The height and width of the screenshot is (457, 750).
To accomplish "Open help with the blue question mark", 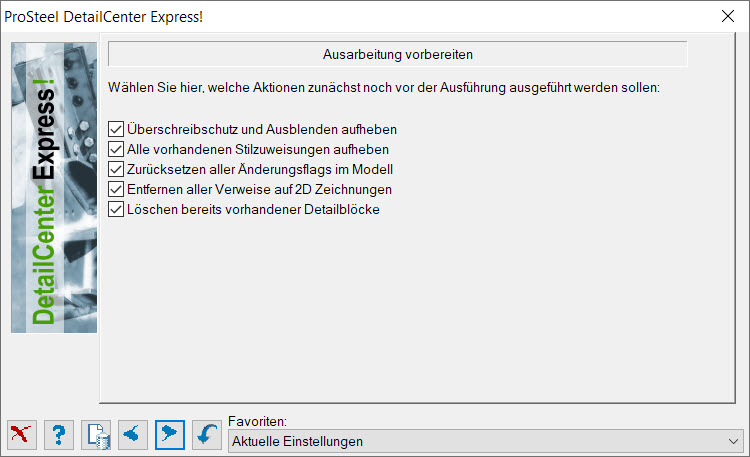I will tap(59, 435).
